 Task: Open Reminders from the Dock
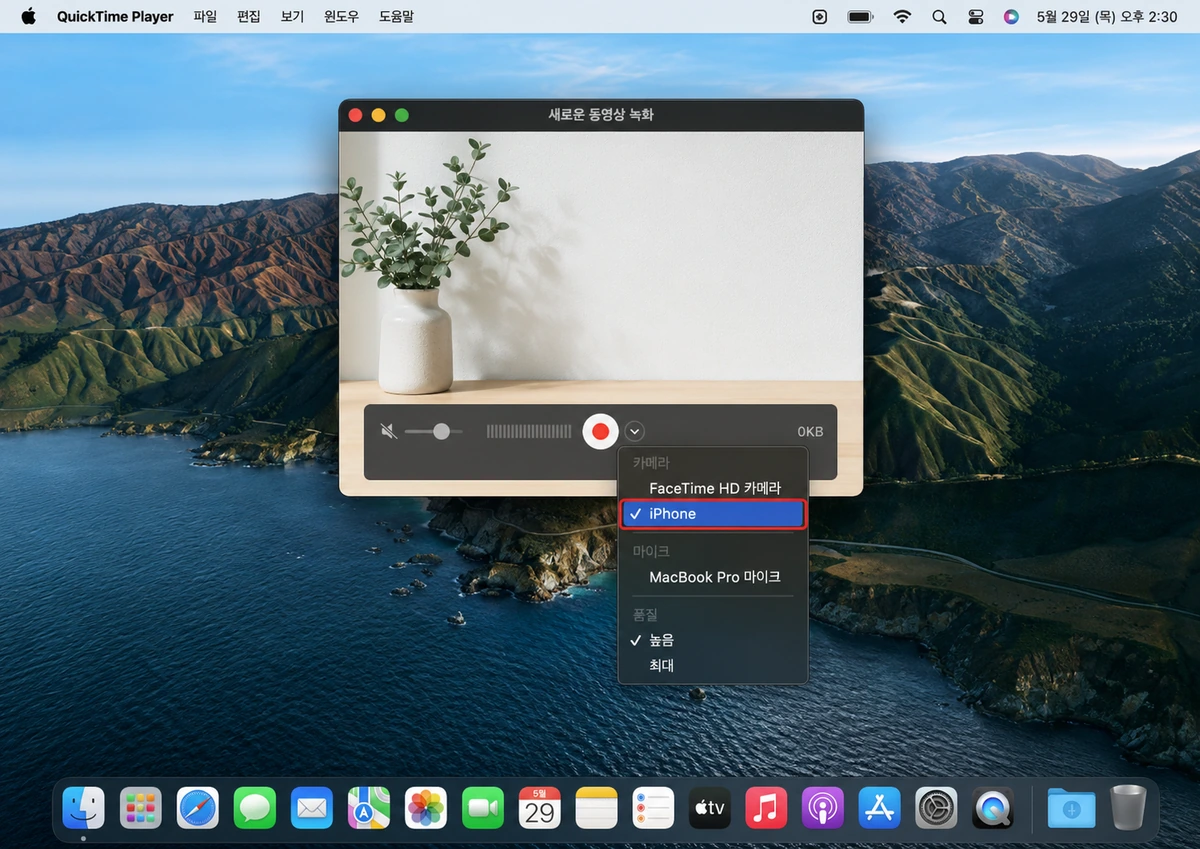tap(654, 808)
